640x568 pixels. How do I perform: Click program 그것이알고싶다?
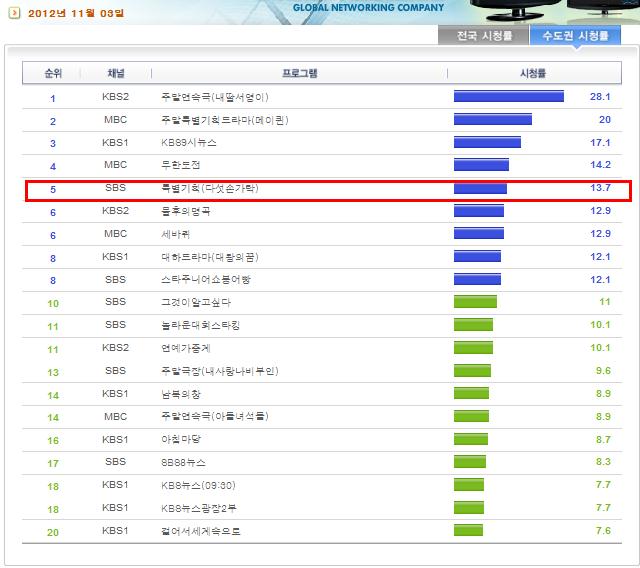click(196, 302)
